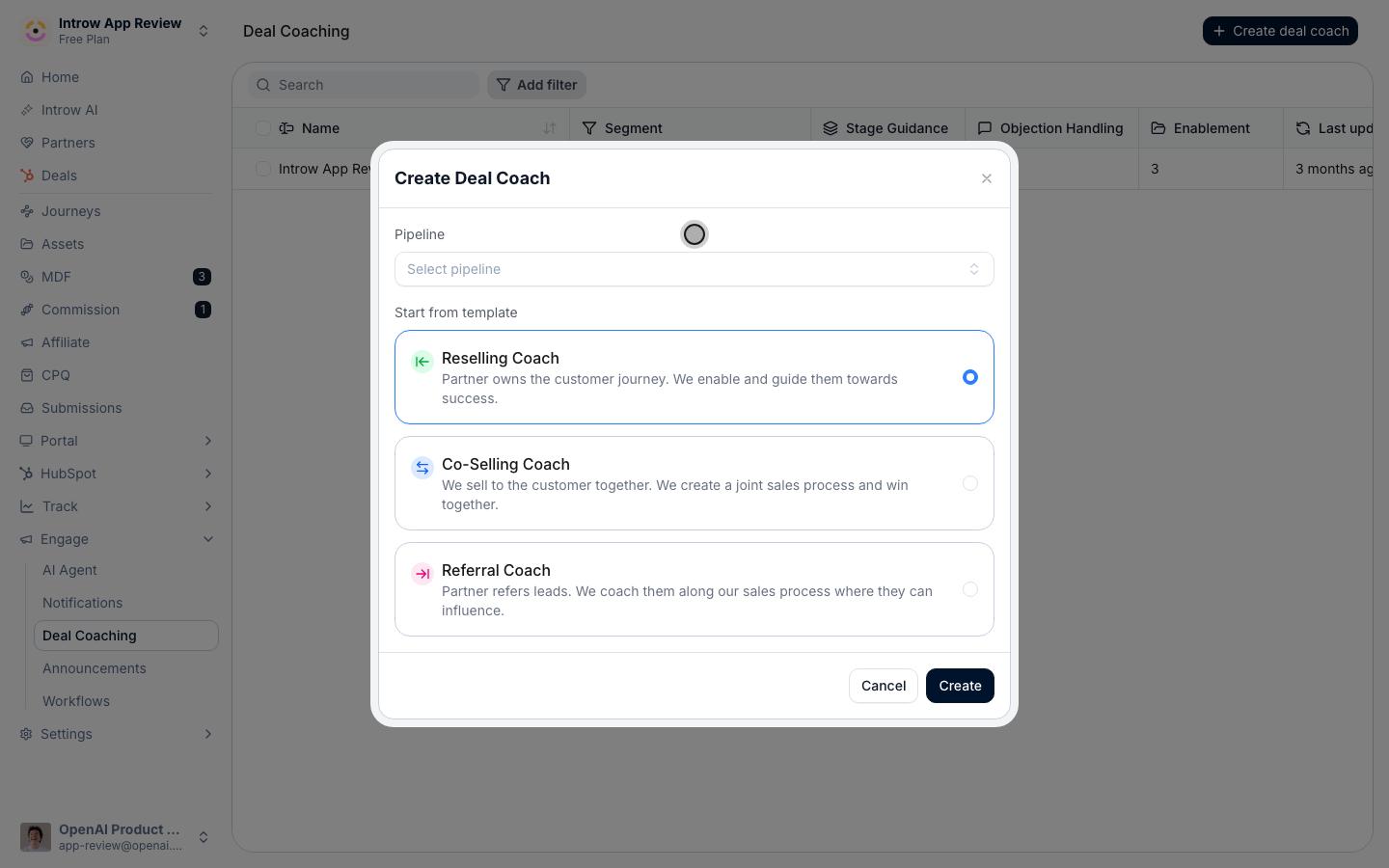Select the Co-Selling Coach radio button
Screen dimensions: 1389x868
[x=970, y=483]
